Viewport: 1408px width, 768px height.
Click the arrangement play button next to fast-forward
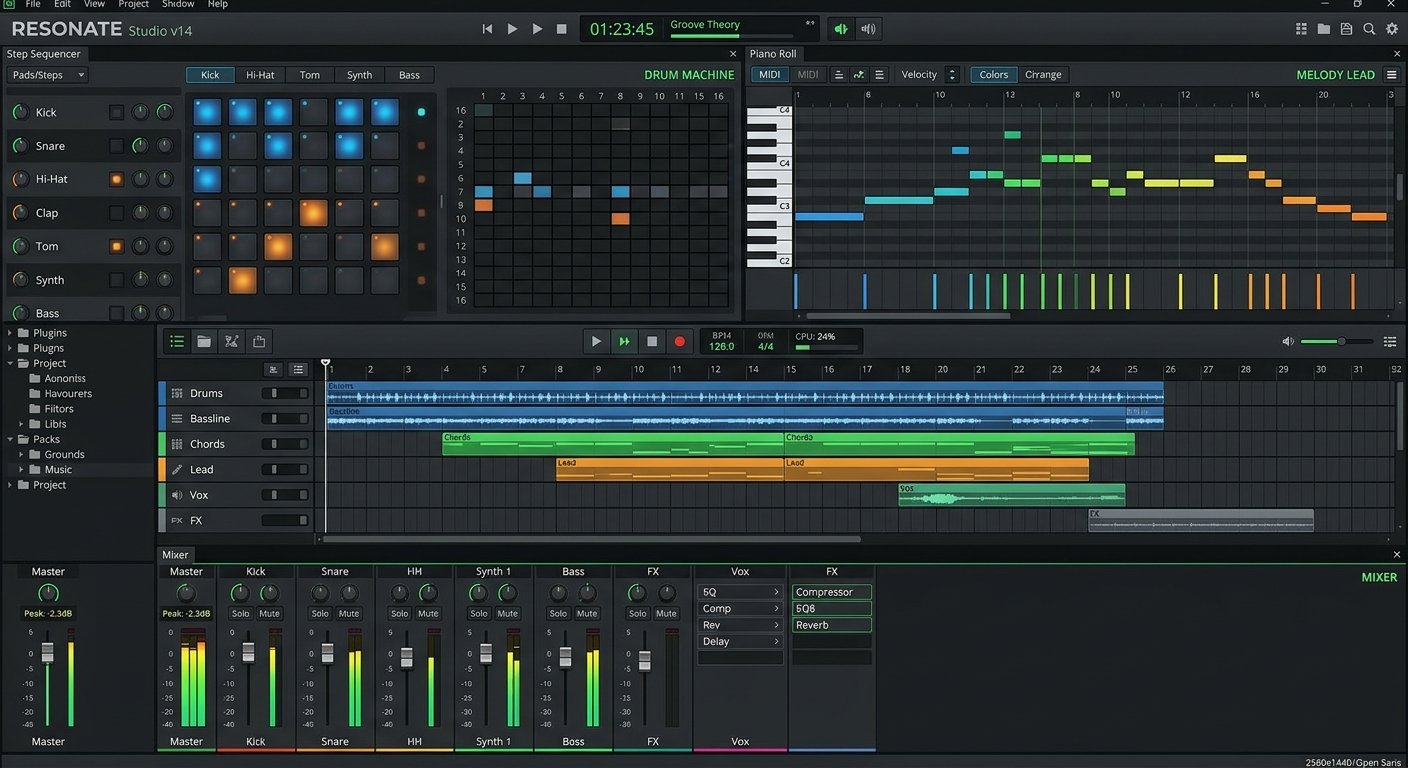click(x=596, y=342)
